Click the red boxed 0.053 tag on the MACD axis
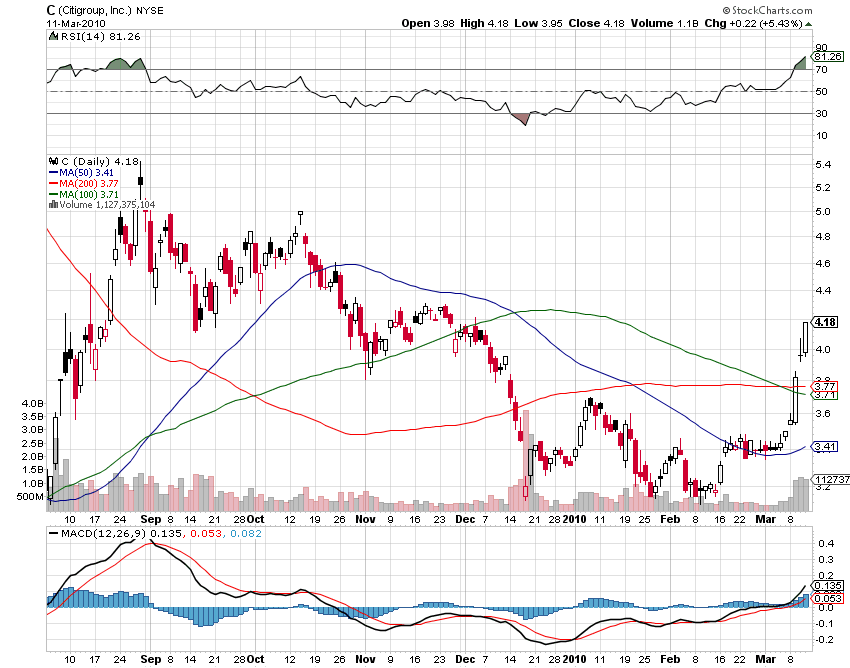850x668 pixels. pyautogui.click(x=827, y=599)
